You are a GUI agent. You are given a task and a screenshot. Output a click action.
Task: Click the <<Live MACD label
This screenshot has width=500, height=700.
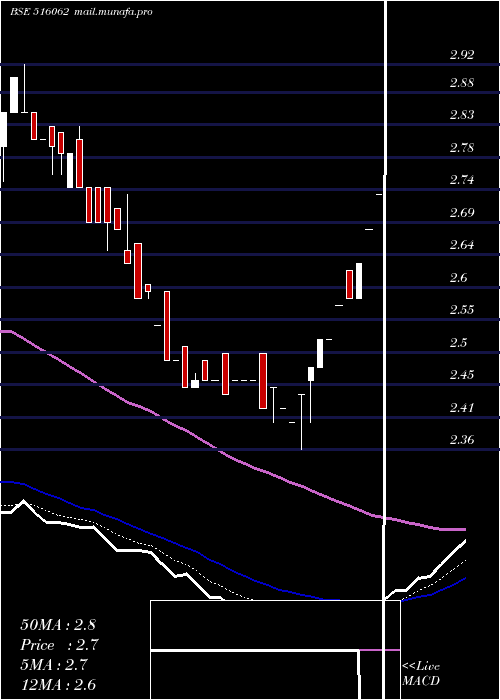point(421,674)
